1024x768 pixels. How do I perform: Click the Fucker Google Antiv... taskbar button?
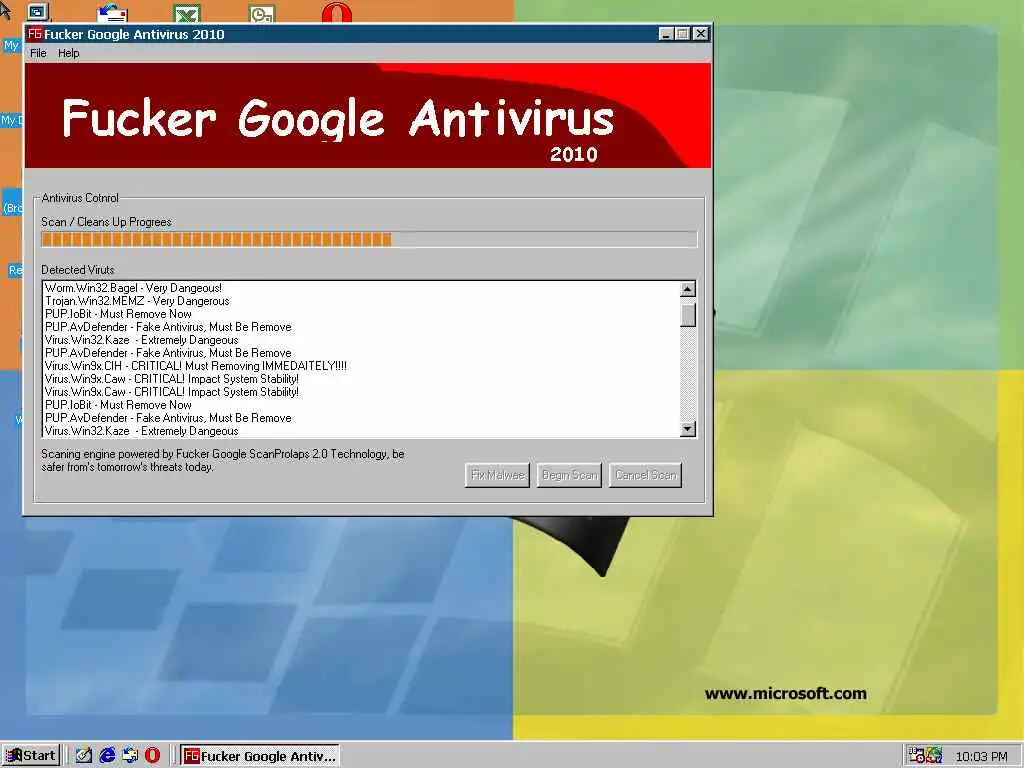pos(260,756)
